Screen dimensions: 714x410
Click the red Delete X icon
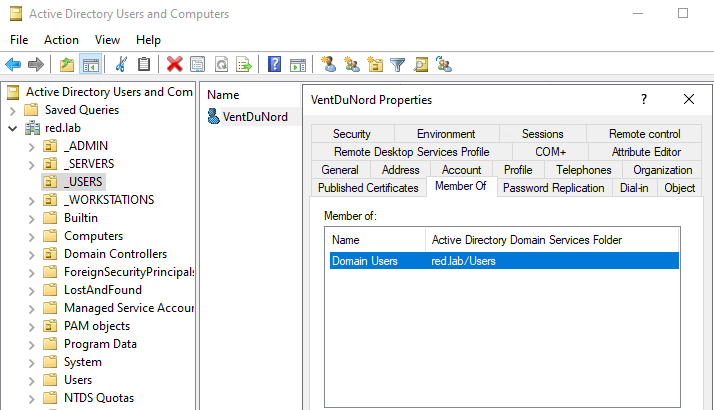coord(175,64)
